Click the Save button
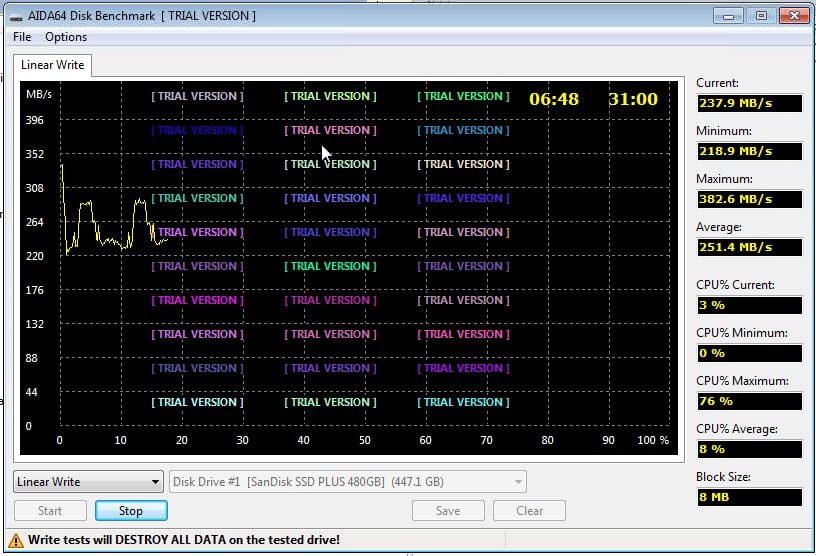The width and height of the screenshot is (816, 556). [448, 511]
